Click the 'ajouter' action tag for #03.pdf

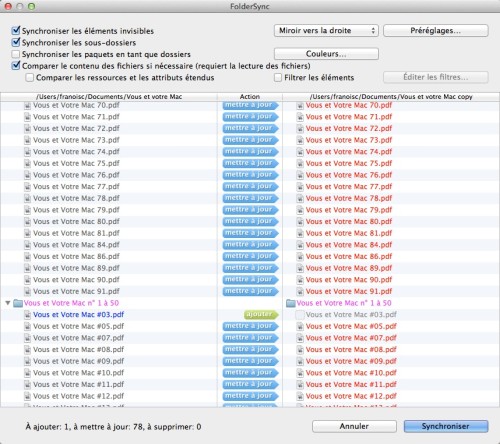coord(261,314)
